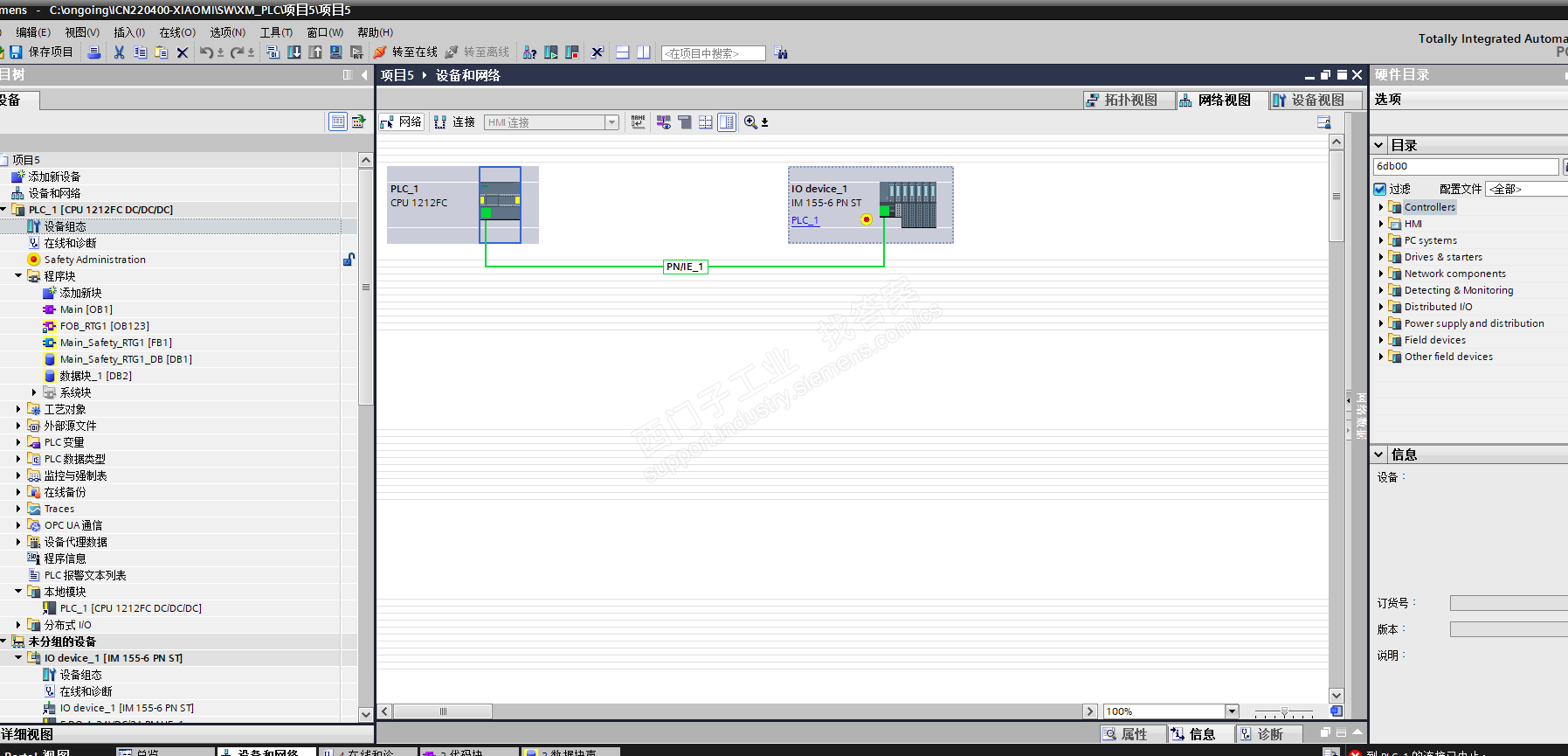Screen dimensions: 1568x756
Task: Click the Show address labels NAME icon
Action: tap(639, 122)
